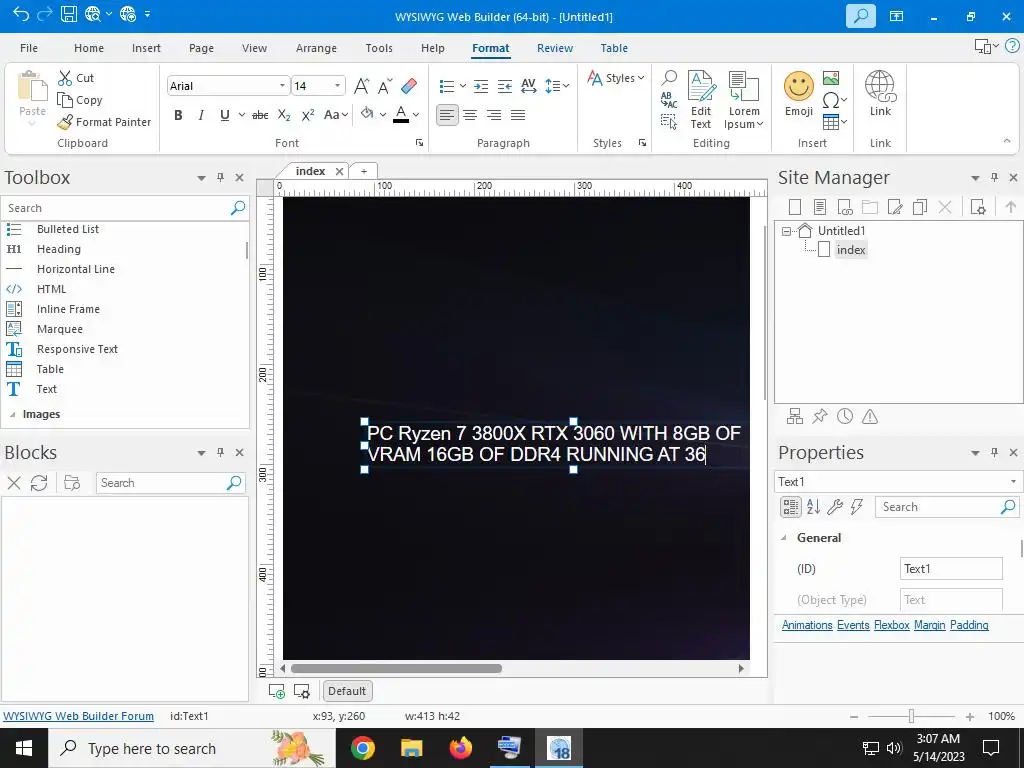Open lightning events icon in Properties
Viewport: 1024px width, 768px height.
pyautogui.click(x=857, y=506)
